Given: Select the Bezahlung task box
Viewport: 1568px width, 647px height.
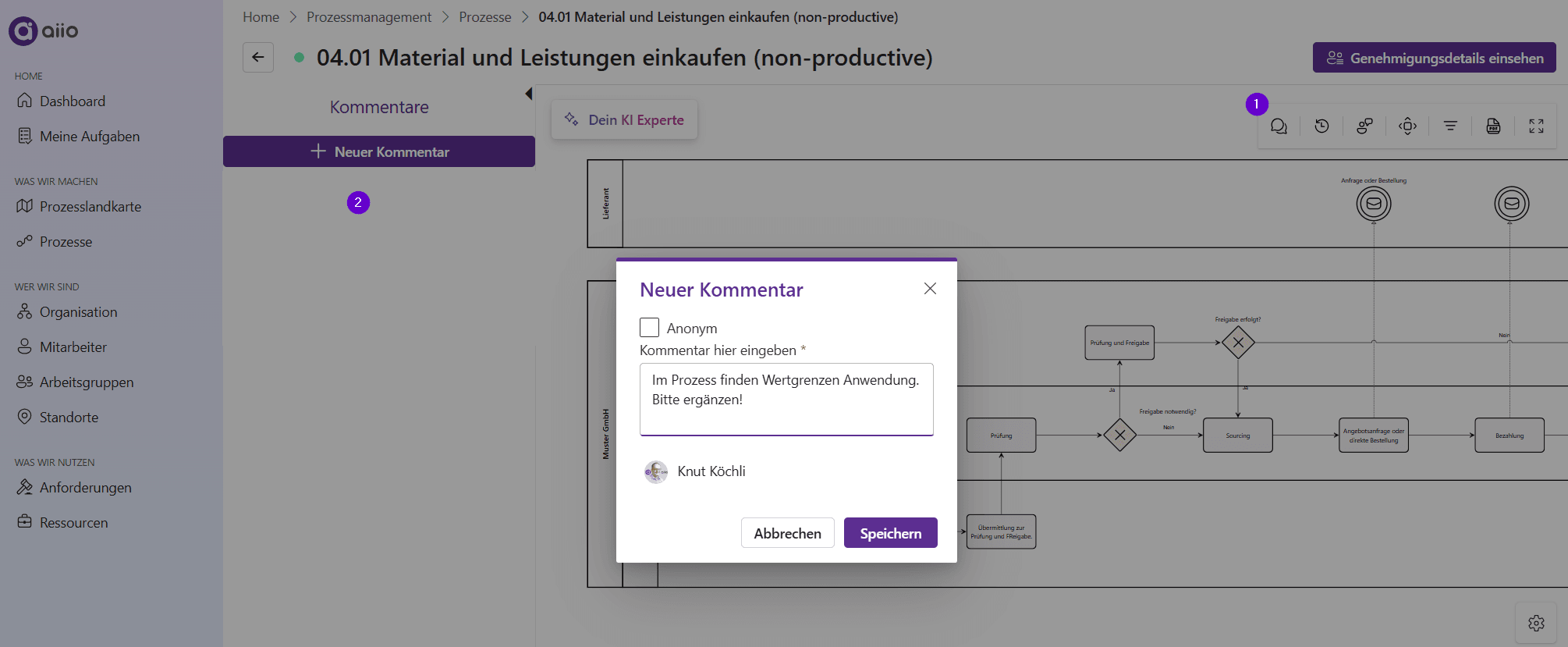Looking at the screenshot, I should point(1509,435).
